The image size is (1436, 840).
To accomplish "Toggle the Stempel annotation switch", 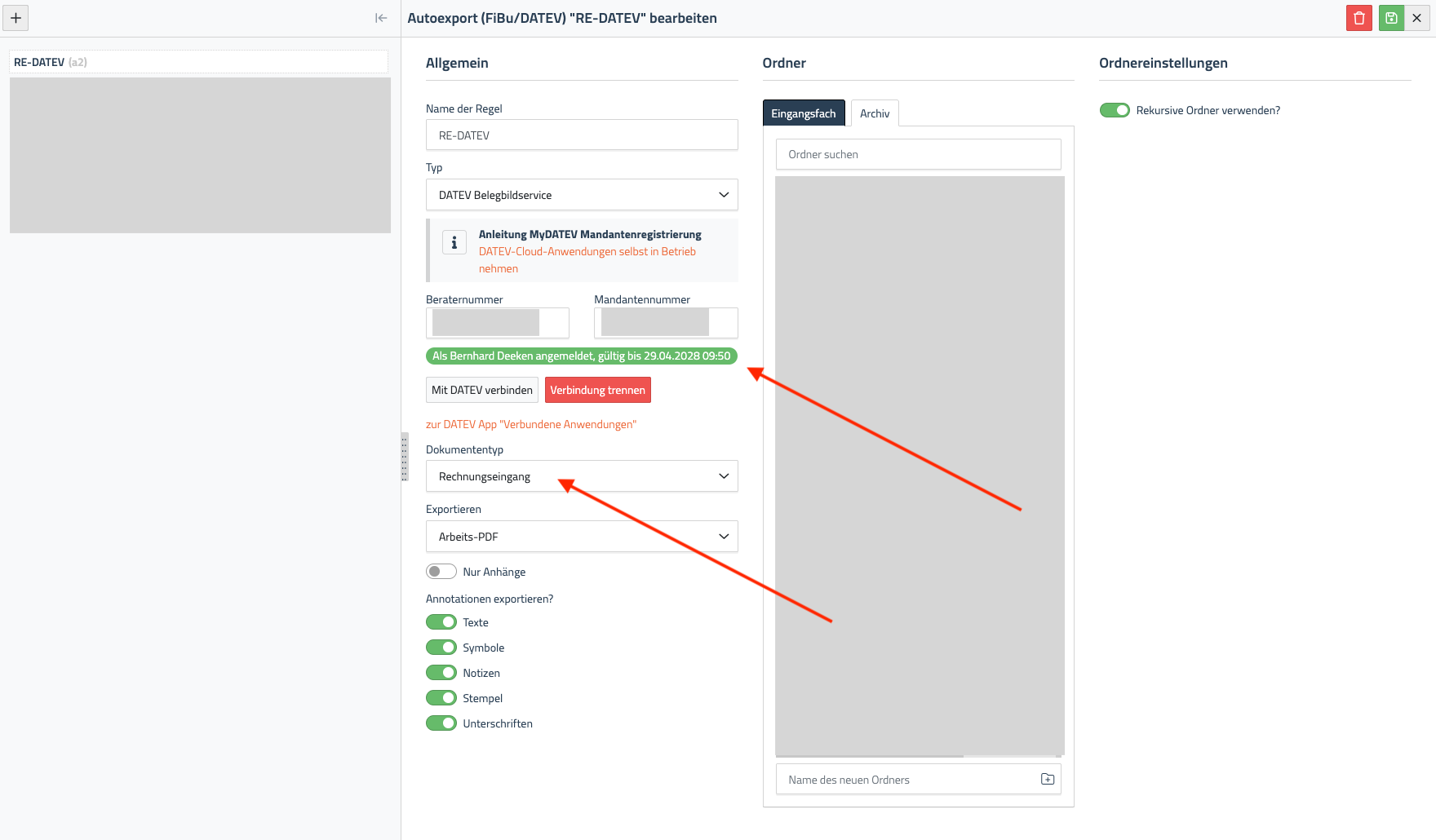I will [441, 698].
